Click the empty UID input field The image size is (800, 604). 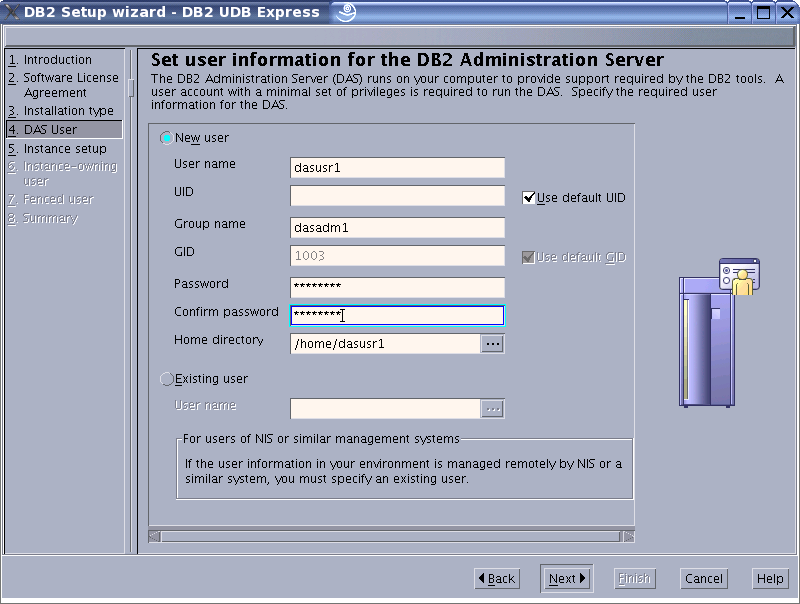(397, 196)
